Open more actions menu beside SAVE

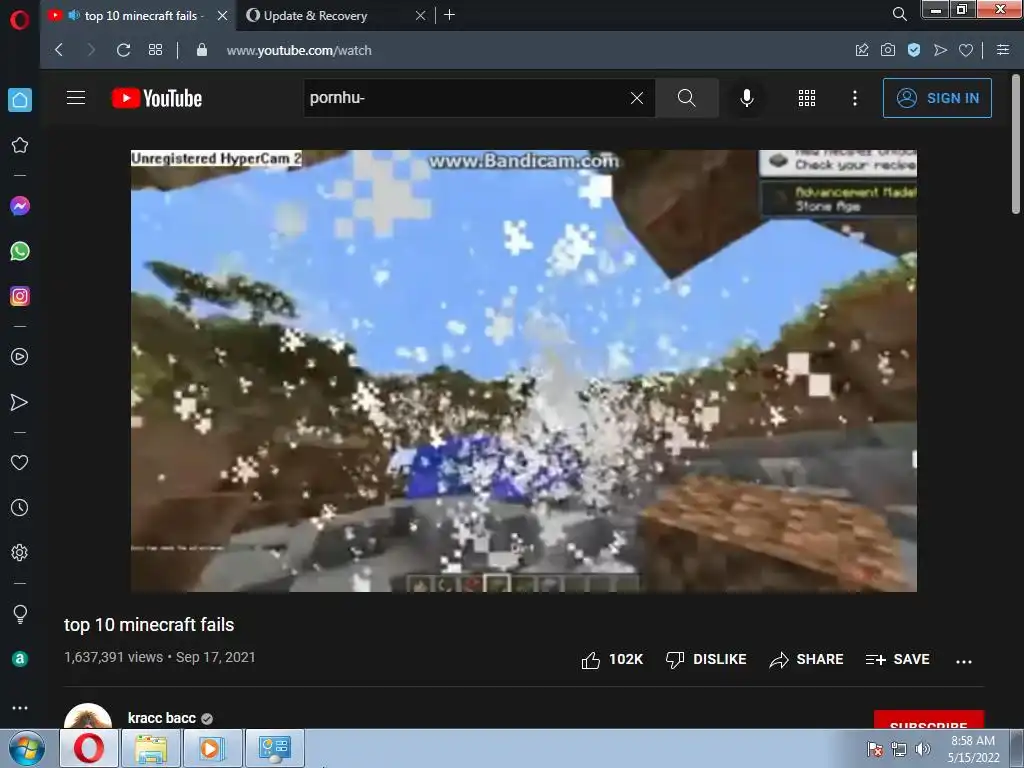point(964,661)
